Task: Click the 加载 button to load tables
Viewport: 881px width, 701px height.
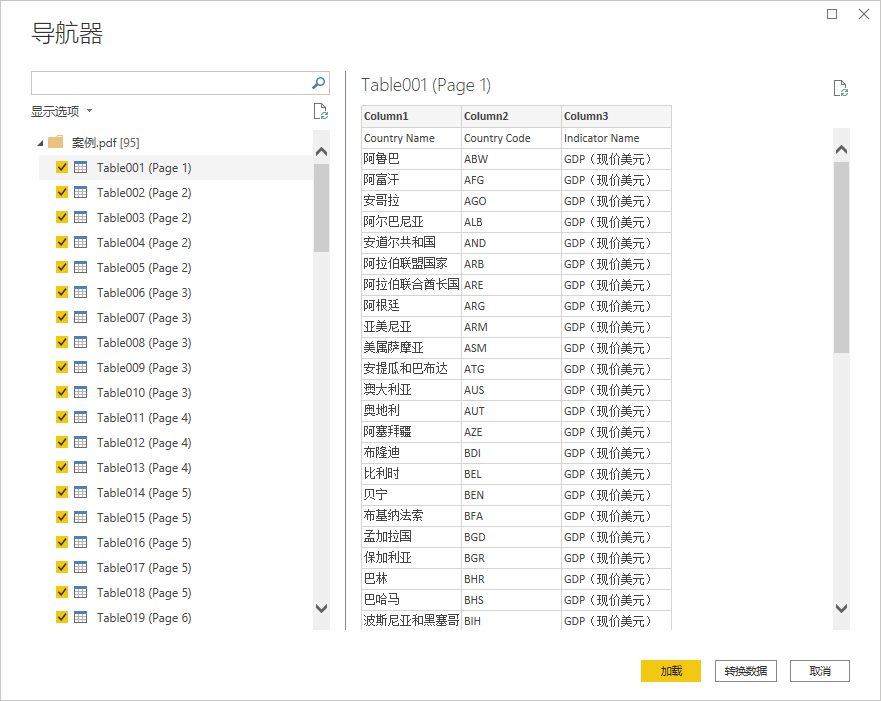Action: (670, 671)
